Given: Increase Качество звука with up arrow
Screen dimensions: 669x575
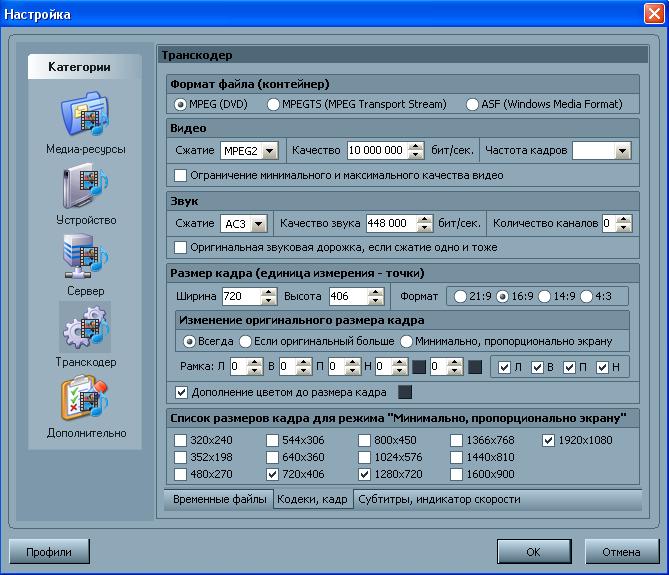Looking at the screenshot, I should coord(424,219).
